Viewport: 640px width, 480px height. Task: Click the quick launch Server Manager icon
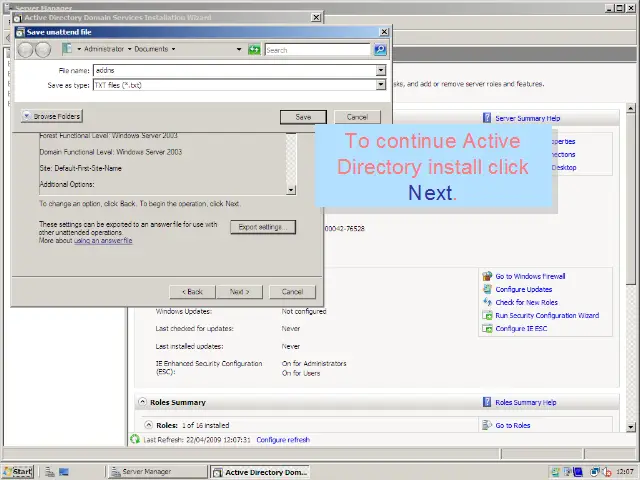(50, 472)
